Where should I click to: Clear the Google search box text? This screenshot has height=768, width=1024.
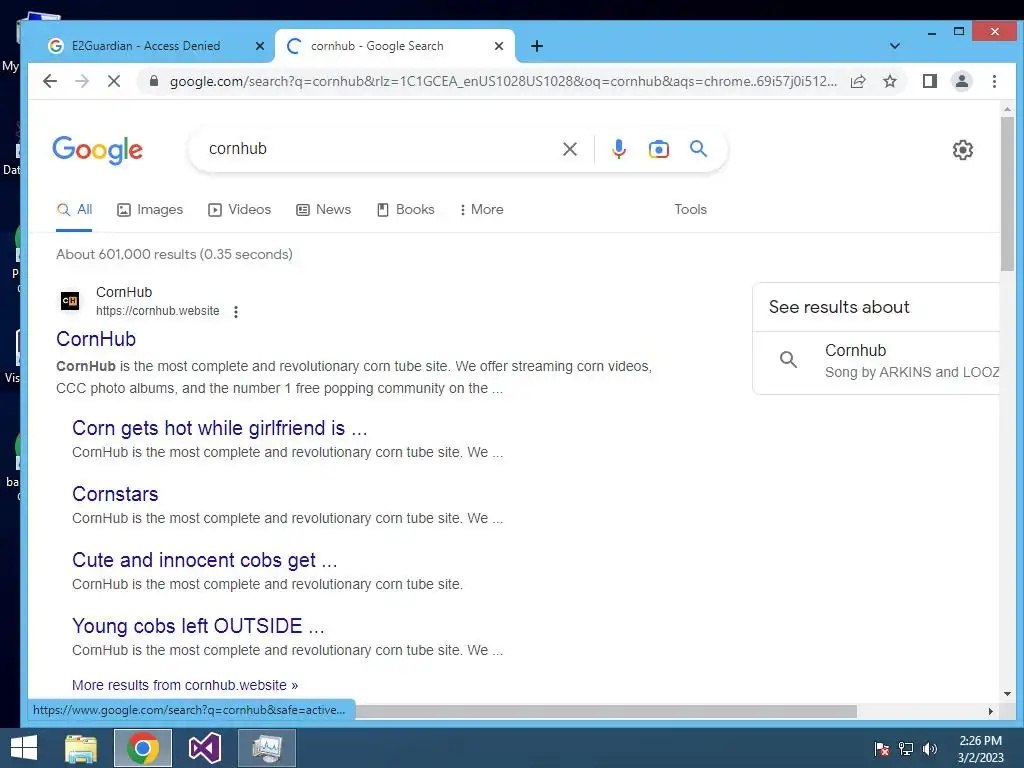click(x=569, y=149)
